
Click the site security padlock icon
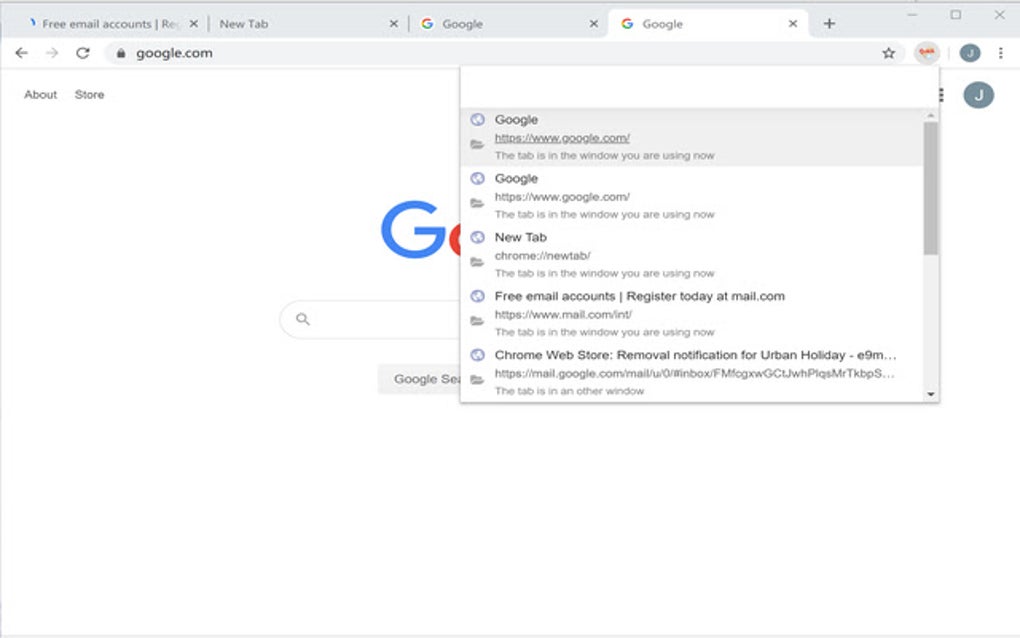click(x=120, y=52)
